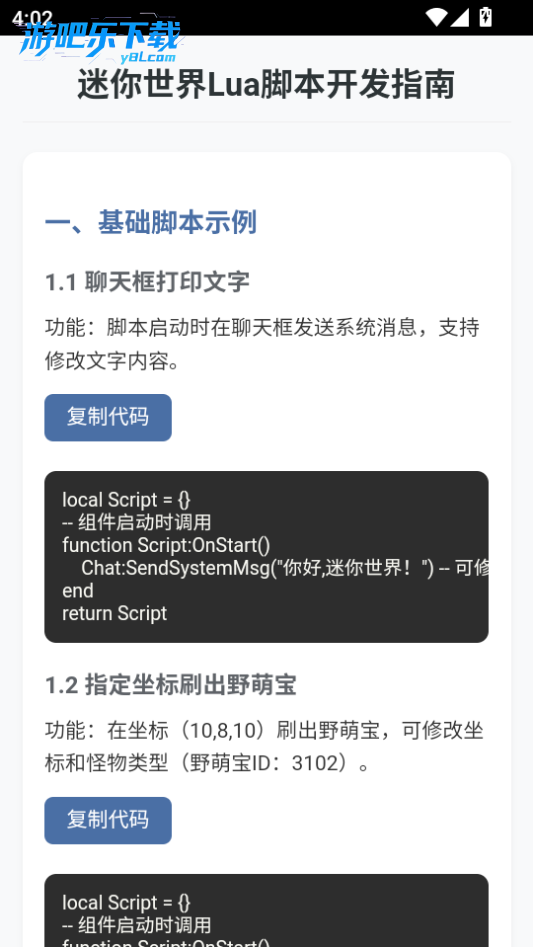Image resolution: width=533 pixels, height=948 pixels.
Task: Tap description mentioning 野萌宝ID：3102
Action: (264, 747)
